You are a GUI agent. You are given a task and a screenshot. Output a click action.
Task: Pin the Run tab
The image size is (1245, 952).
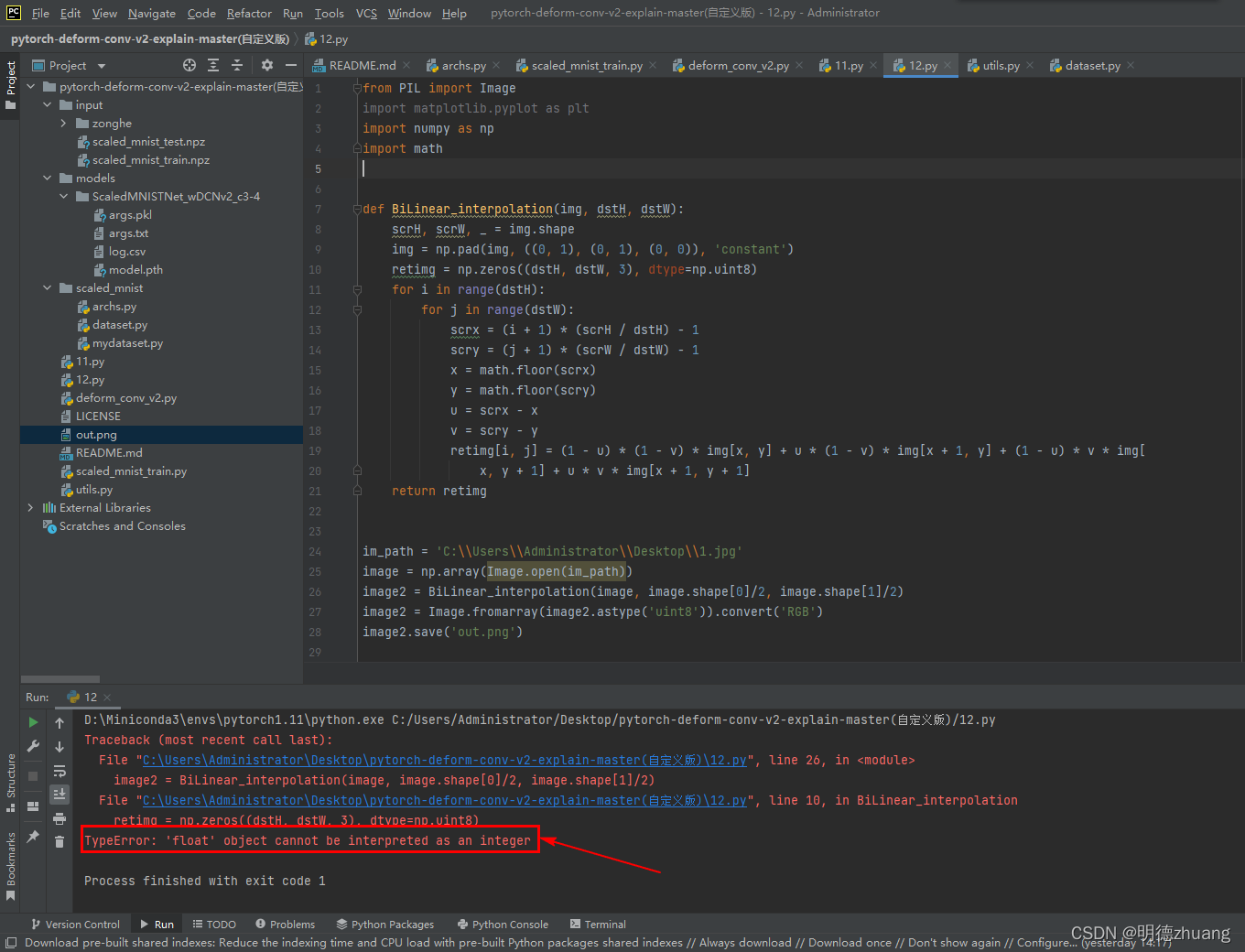34,836
